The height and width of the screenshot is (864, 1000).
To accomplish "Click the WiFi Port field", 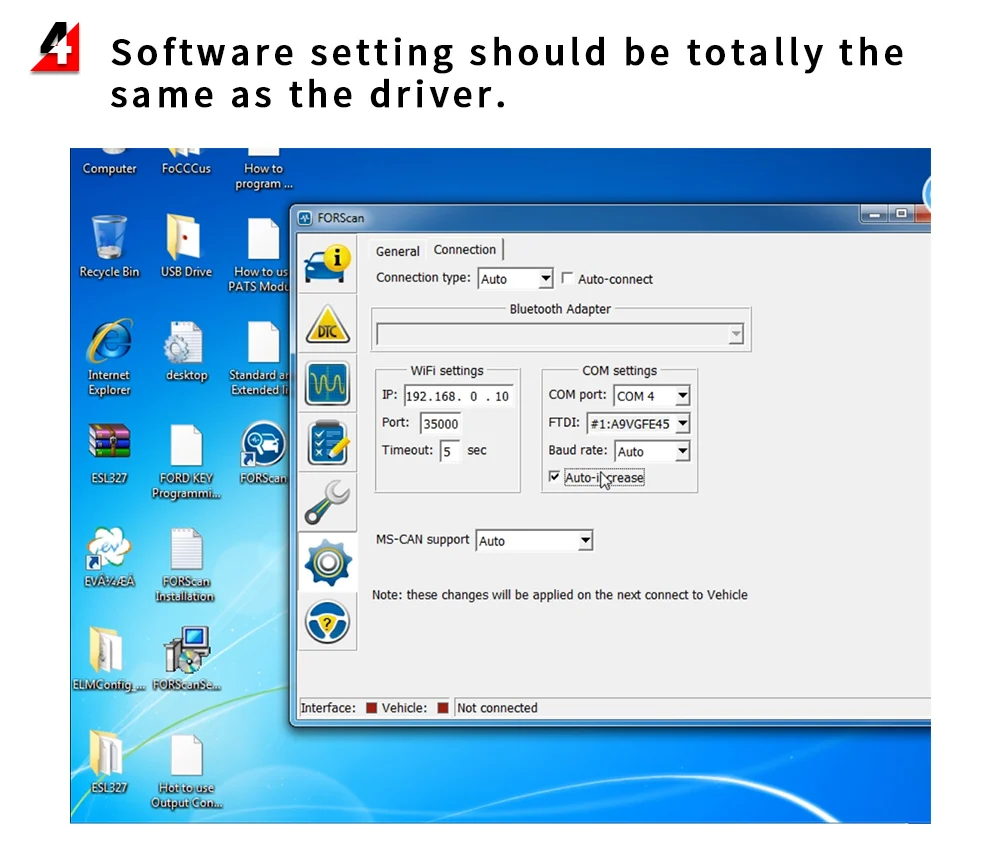I will click(441, 423).
